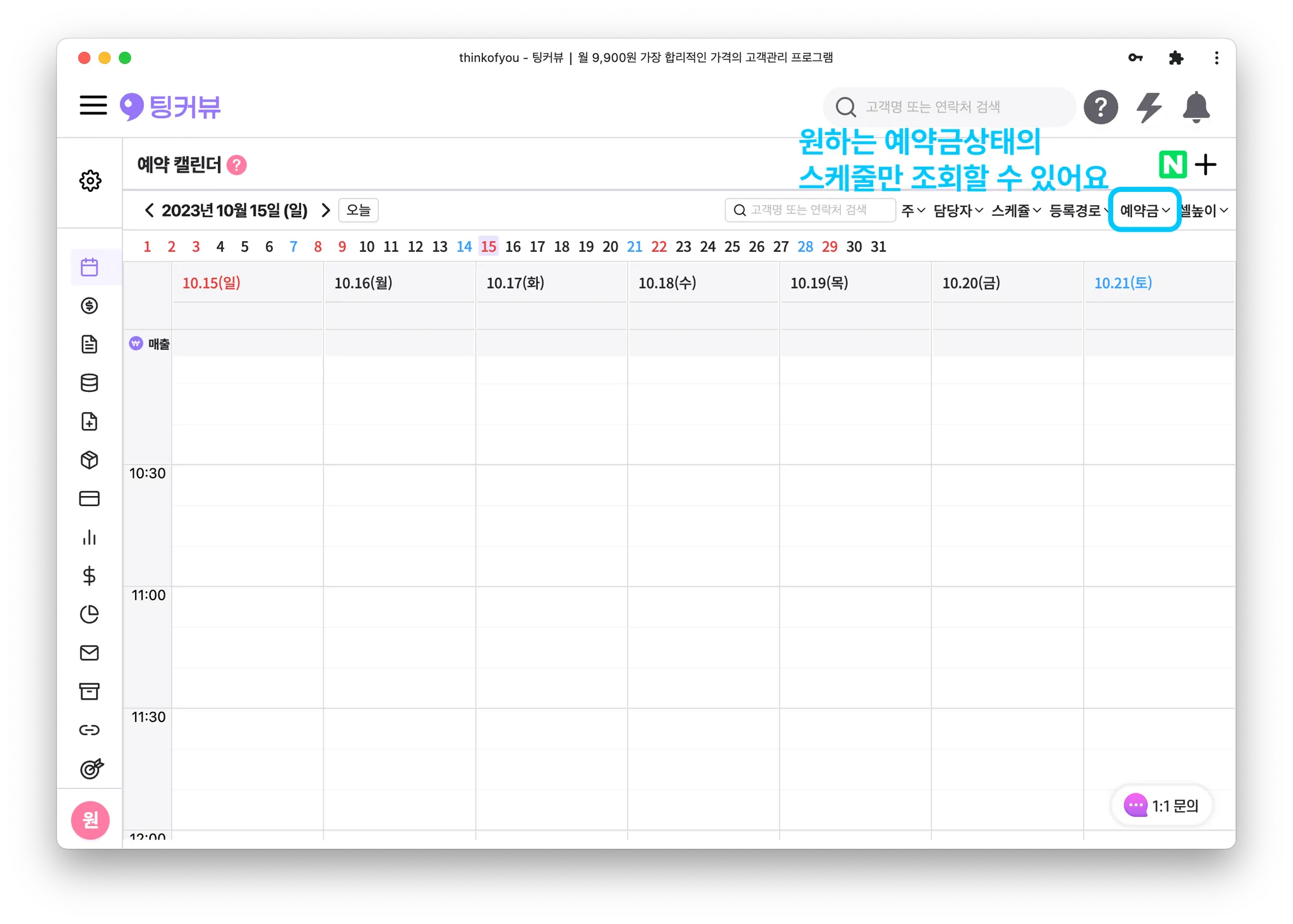This screenshot has width=1293, height=924.
Task: Open notifications bell icon
Action: (x=1196, y=107)
